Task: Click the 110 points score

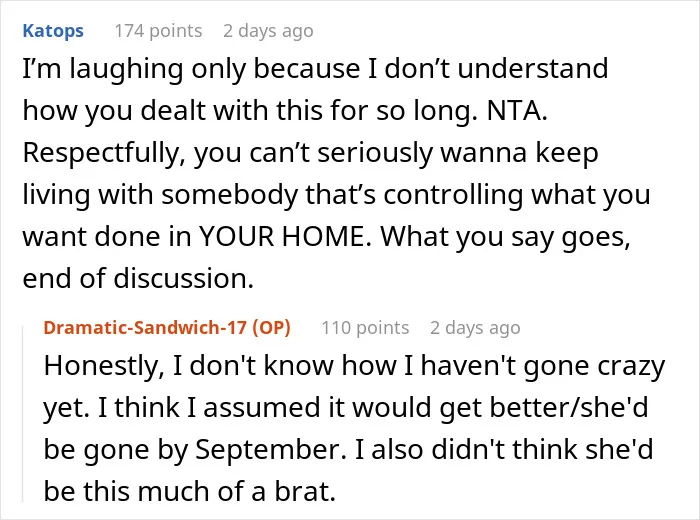Action: [x=365, y=328]
